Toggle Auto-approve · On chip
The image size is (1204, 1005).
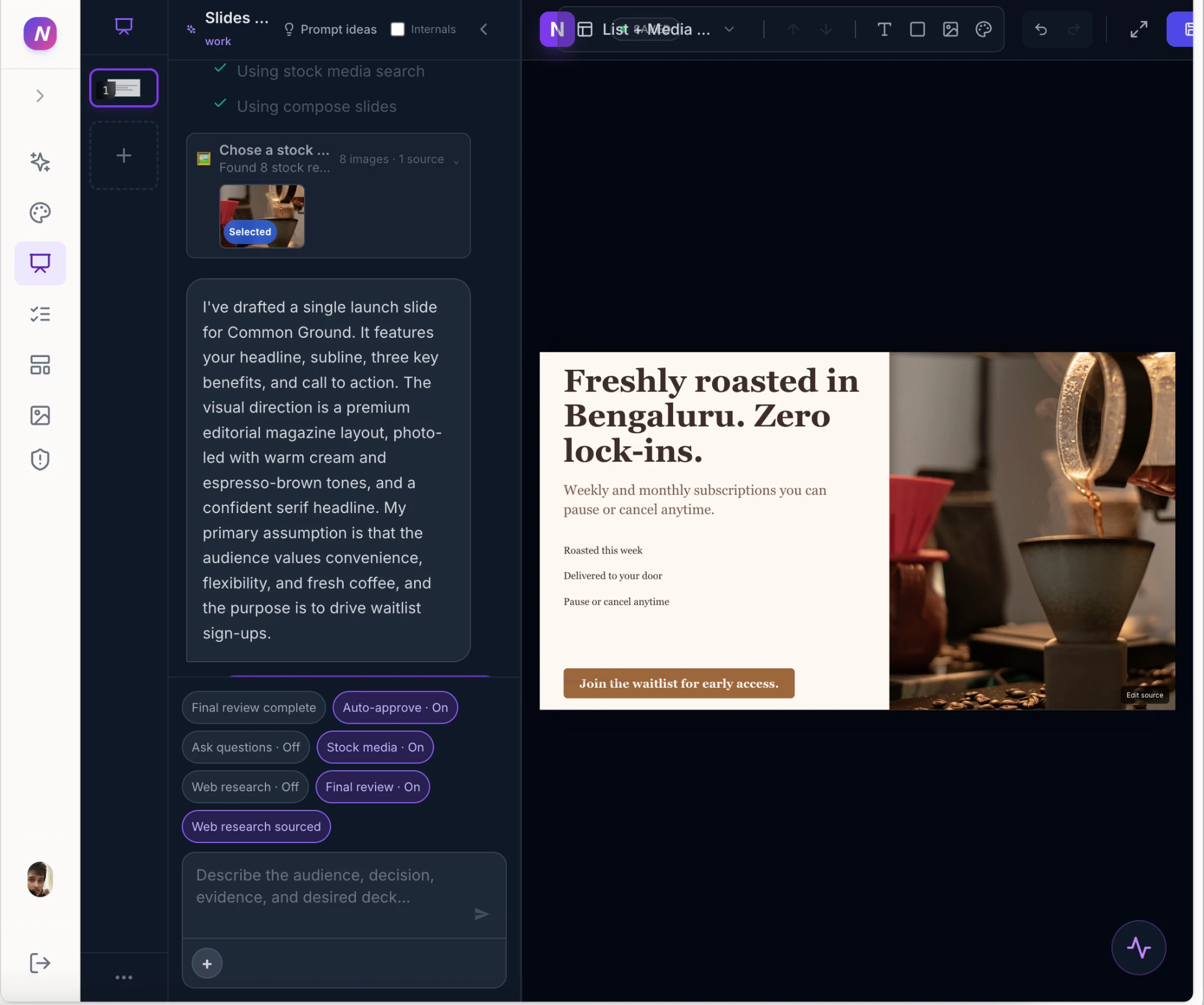[x=395, y=707]
